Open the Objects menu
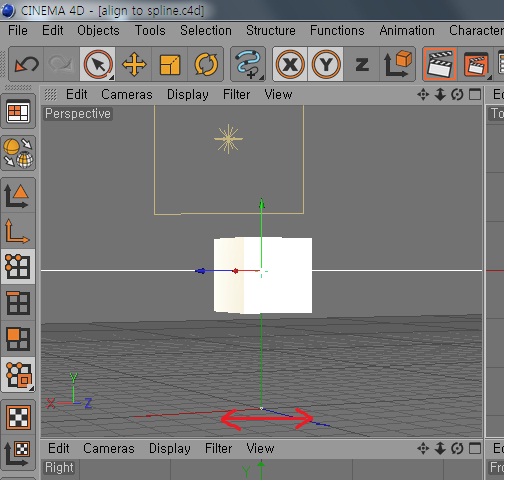507x483 pixels. 98,31
